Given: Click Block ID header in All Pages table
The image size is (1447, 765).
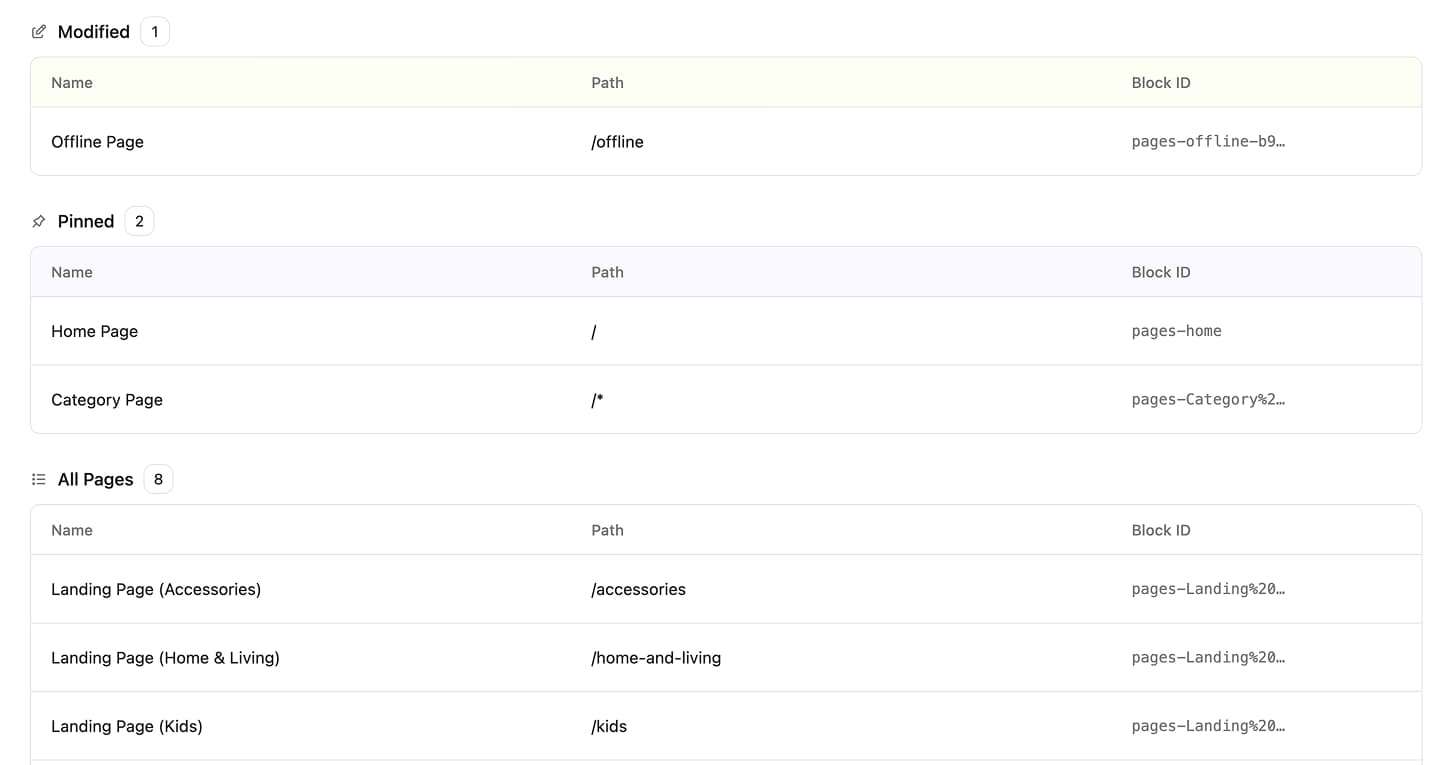Looking at the screenshot, I should (x=1160, y=530).
